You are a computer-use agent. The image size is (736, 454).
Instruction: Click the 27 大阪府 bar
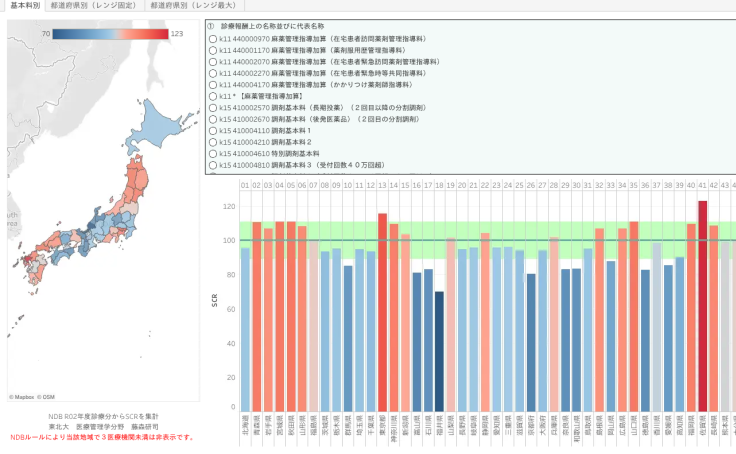click(542, 331)
